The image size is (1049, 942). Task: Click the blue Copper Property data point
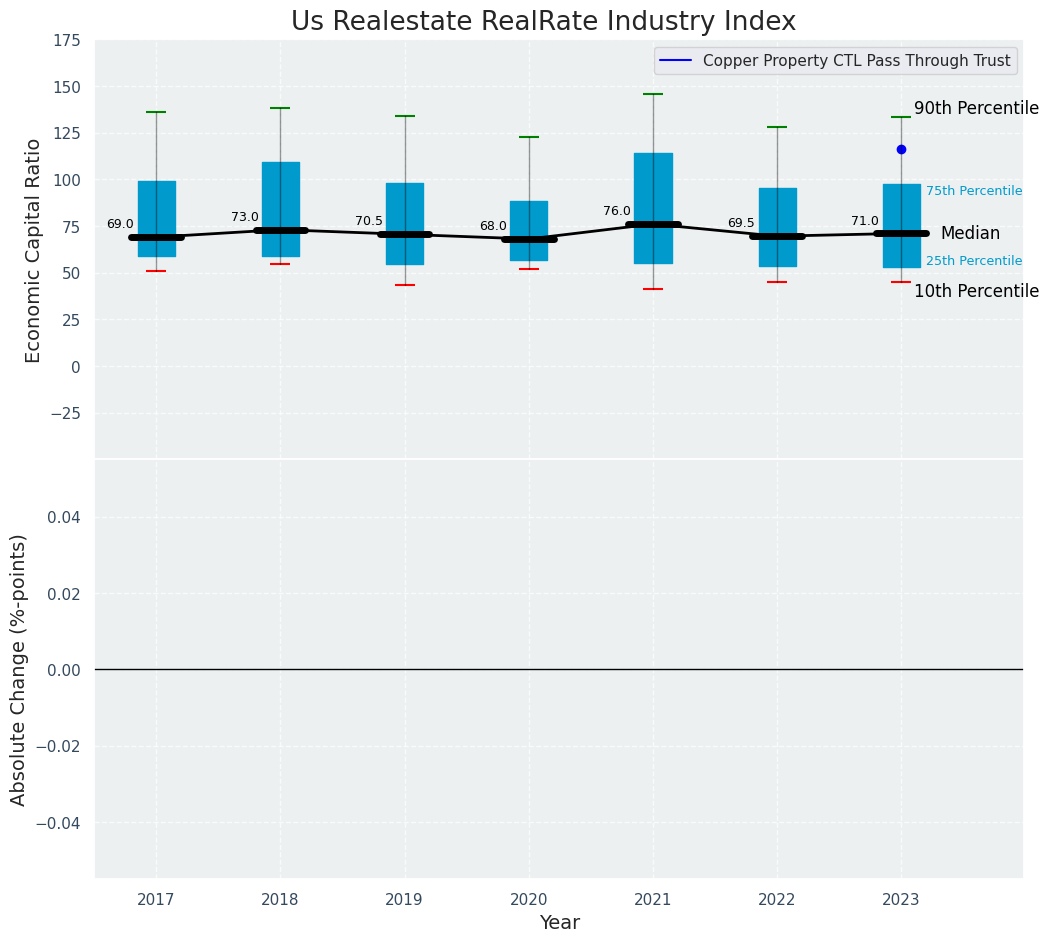click(x=901, y=149)
